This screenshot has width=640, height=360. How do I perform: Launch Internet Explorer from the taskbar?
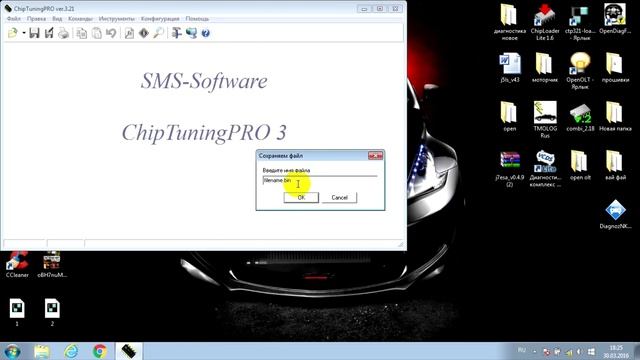pos(71,351)
